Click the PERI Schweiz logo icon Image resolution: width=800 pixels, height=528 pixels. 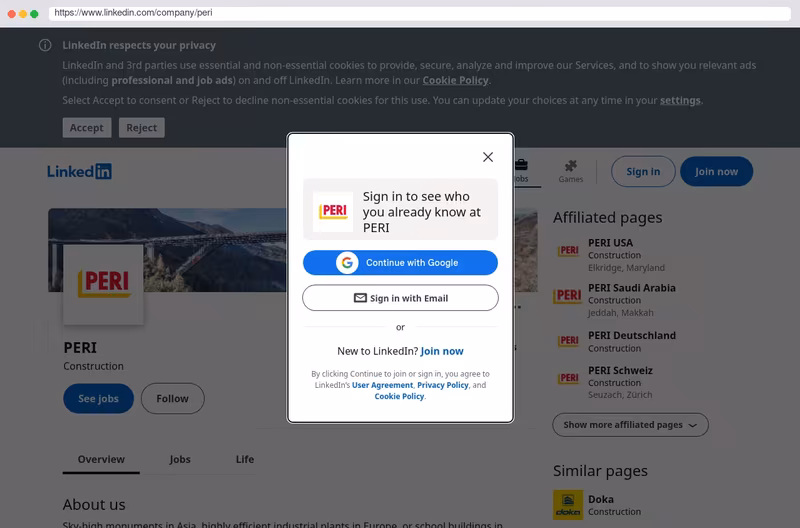(568, 378)
